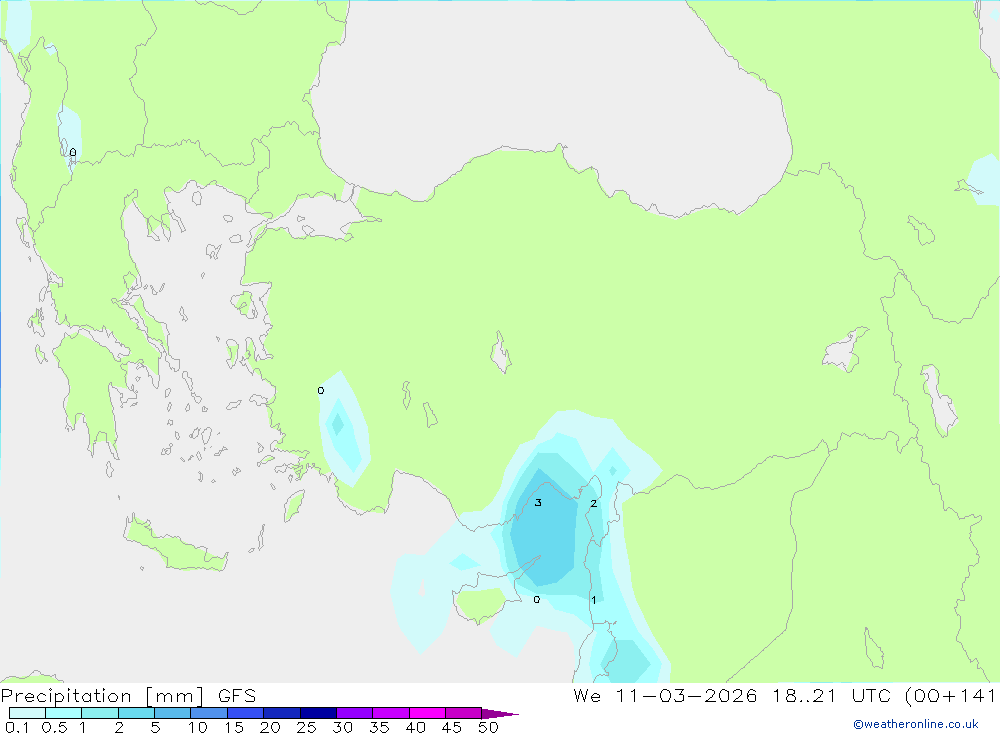Viewport: 1000px width, 733px height.
Task: Click the precipitation value 3 on the map
Action: 538,503
